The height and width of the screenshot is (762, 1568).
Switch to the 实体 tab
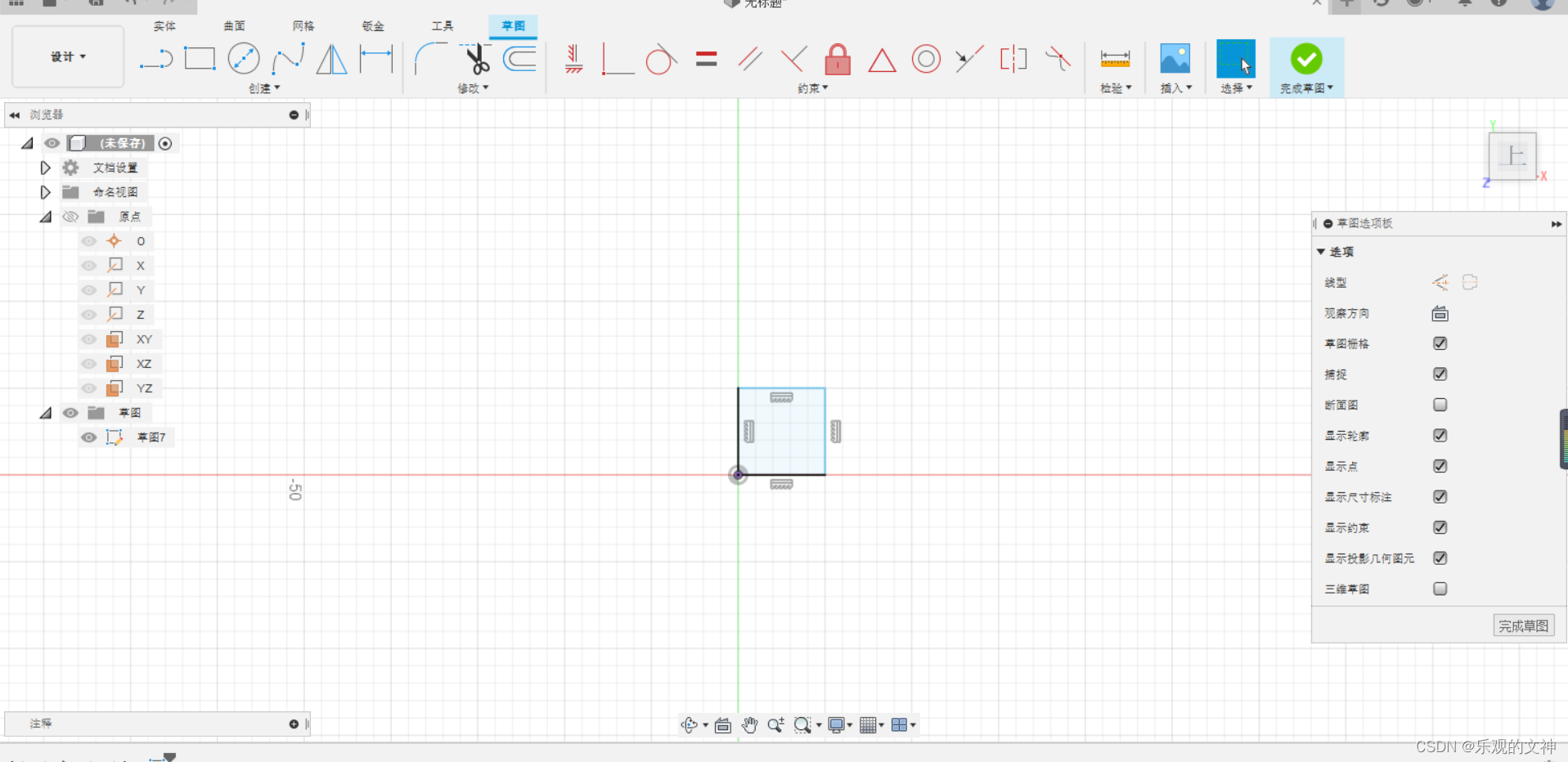tap(164, 26)
